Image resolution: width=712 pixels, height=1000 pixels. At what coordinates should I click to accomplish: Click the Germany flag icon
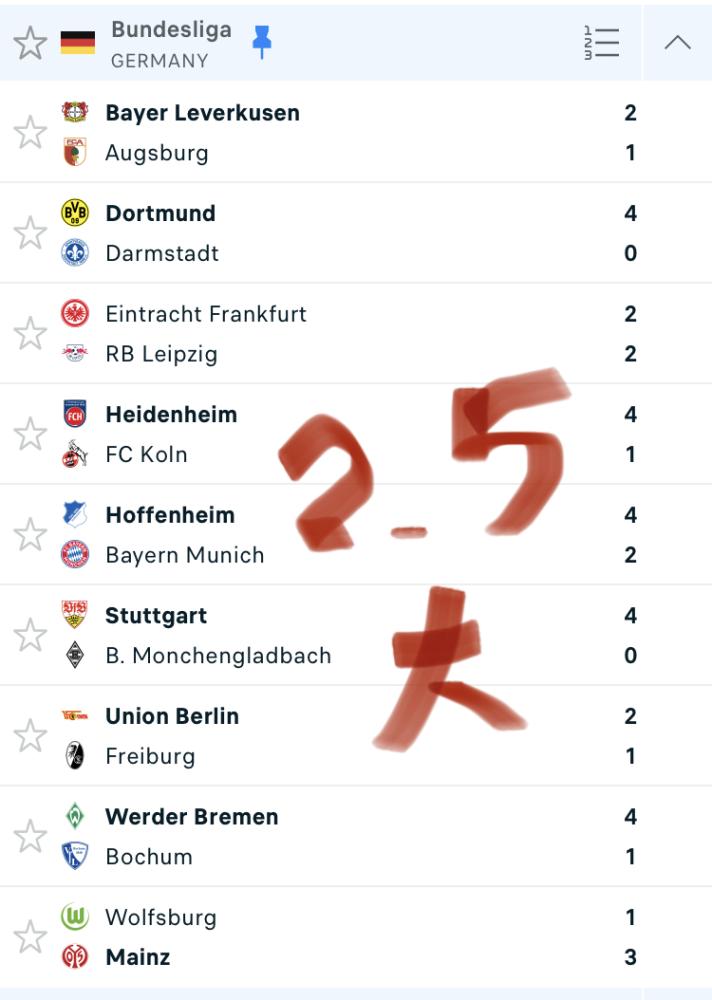click(x=78, y=43)
